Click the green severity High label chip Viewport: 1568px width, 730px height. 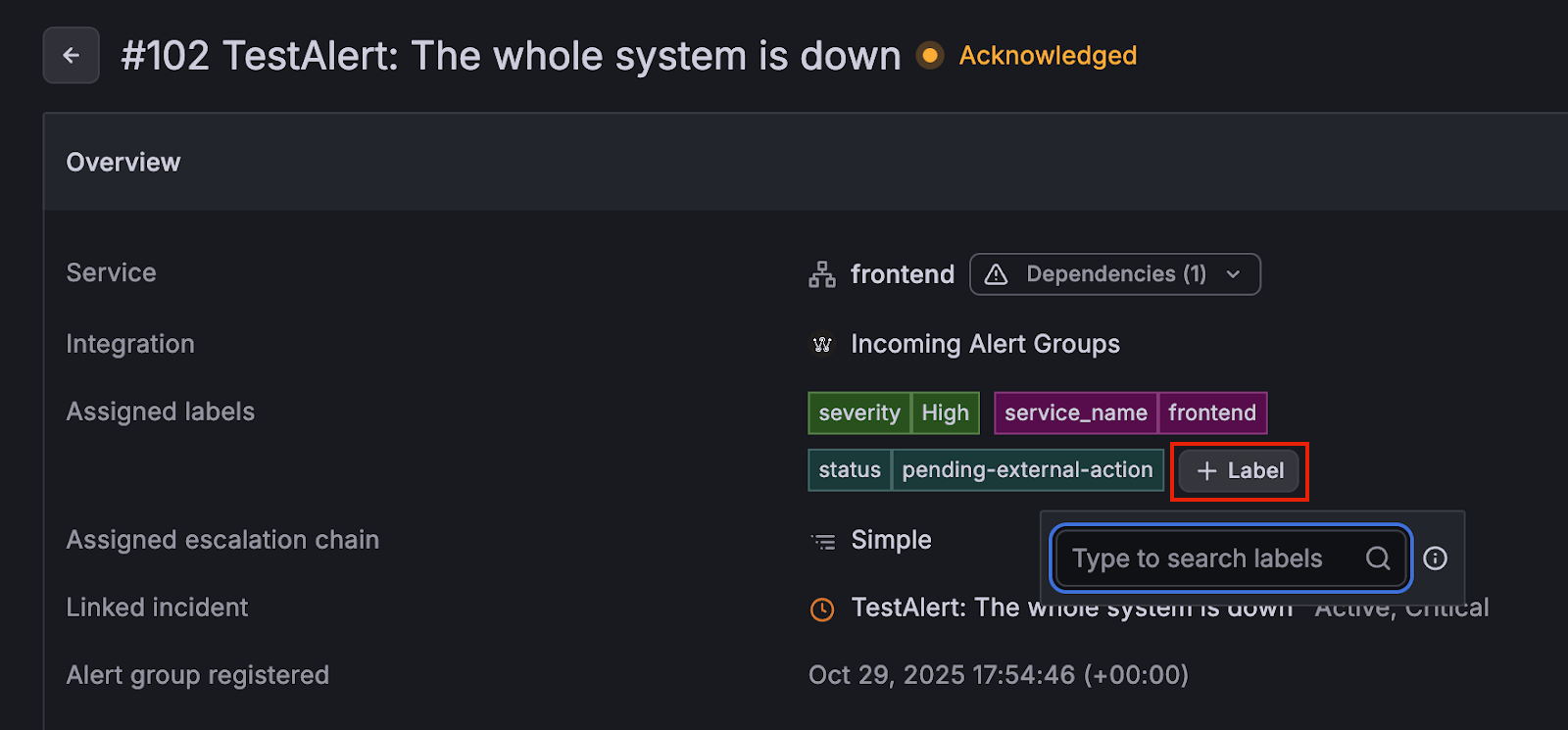892,413
